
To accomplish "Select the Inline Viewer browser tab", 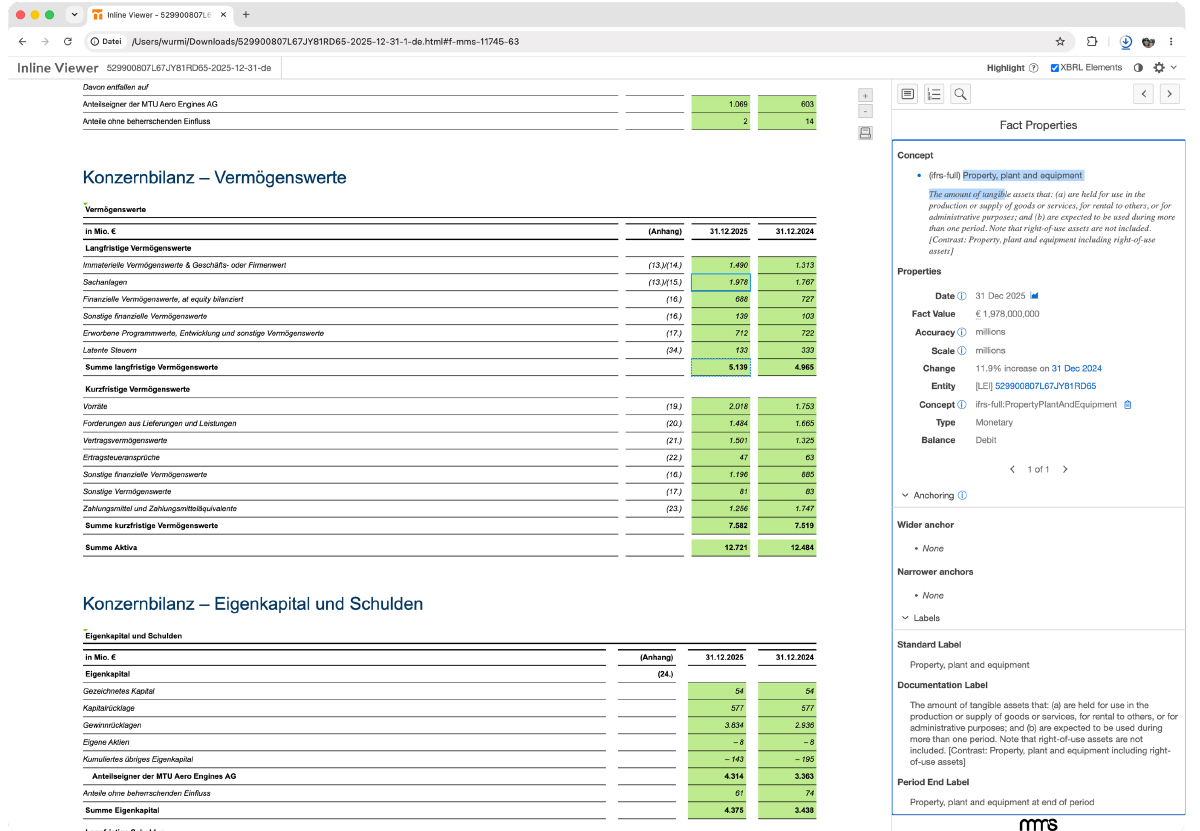I will coord(159,15).
